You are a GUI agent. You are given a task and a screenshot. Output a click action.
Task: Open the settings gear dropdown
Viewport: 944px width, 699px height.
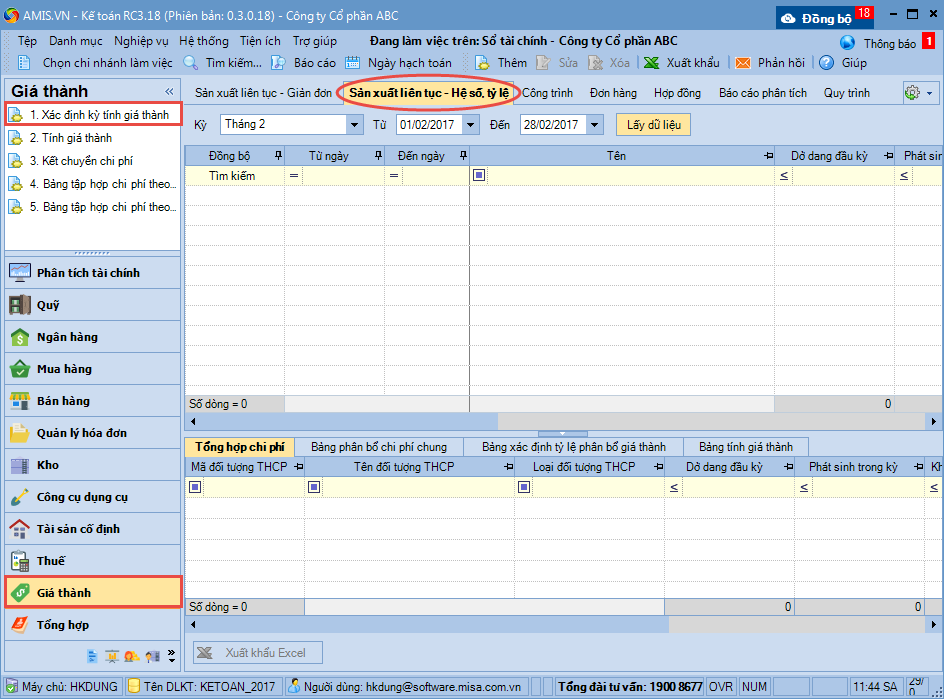(919, 92)
